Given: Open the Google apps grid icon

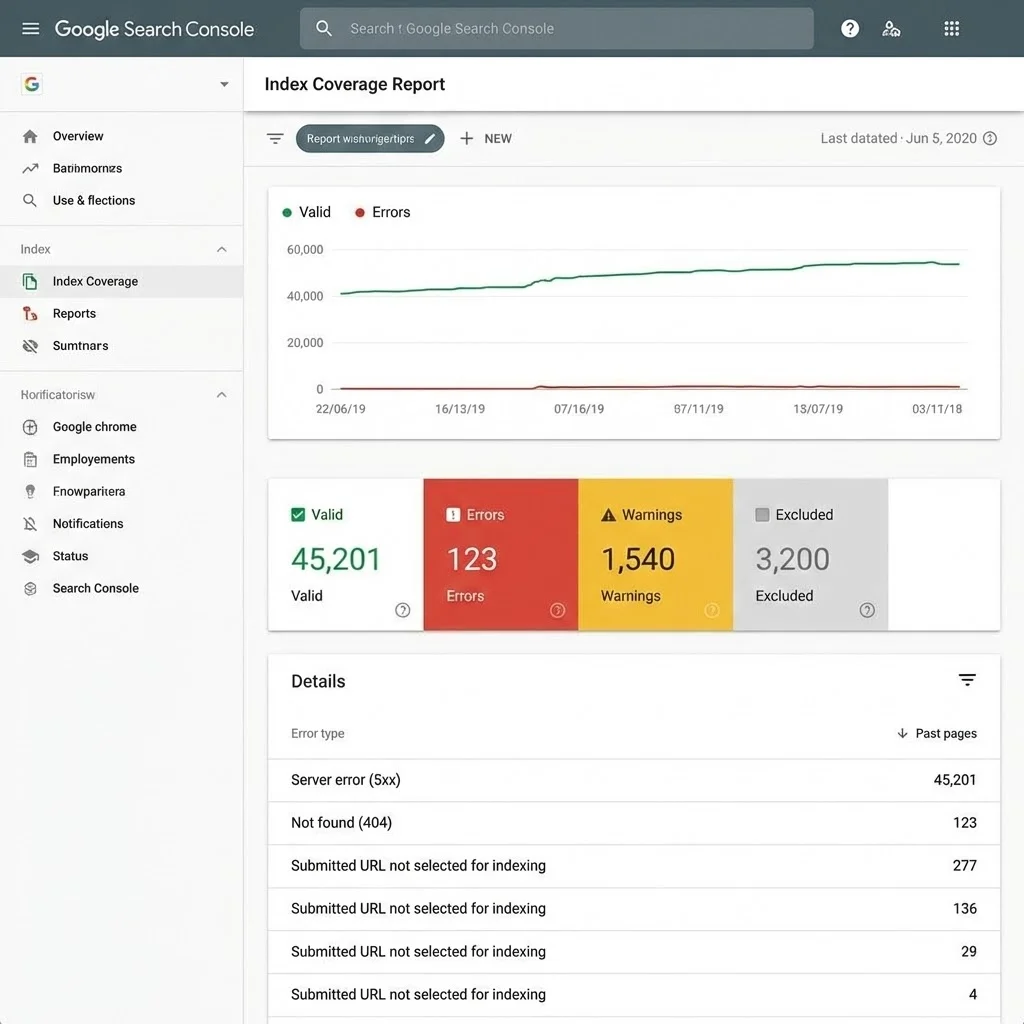Looking at the screenshot, I should (x=951, y=28).
